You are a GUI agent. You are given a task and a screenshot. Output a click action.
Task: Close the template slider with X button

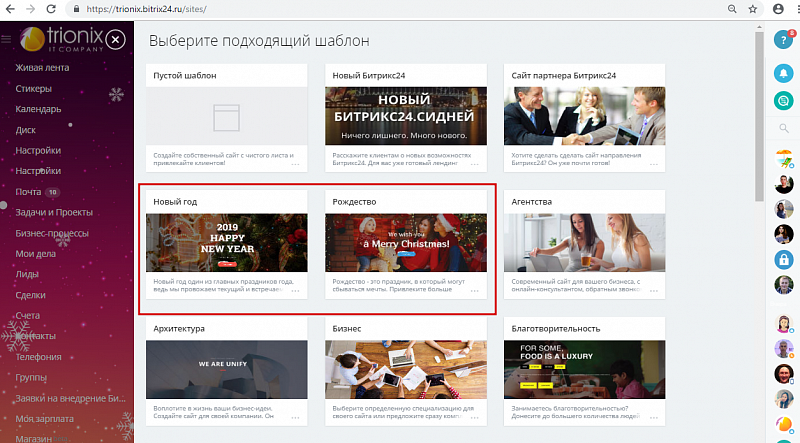[116, 39]
